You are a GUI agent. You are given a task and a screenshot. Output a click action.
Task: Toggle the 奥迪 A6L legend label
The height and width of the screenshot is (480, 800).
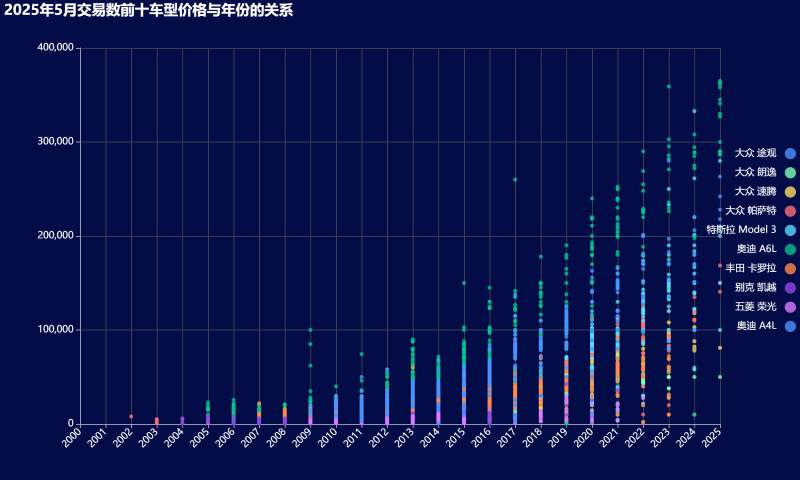point(756,249)
